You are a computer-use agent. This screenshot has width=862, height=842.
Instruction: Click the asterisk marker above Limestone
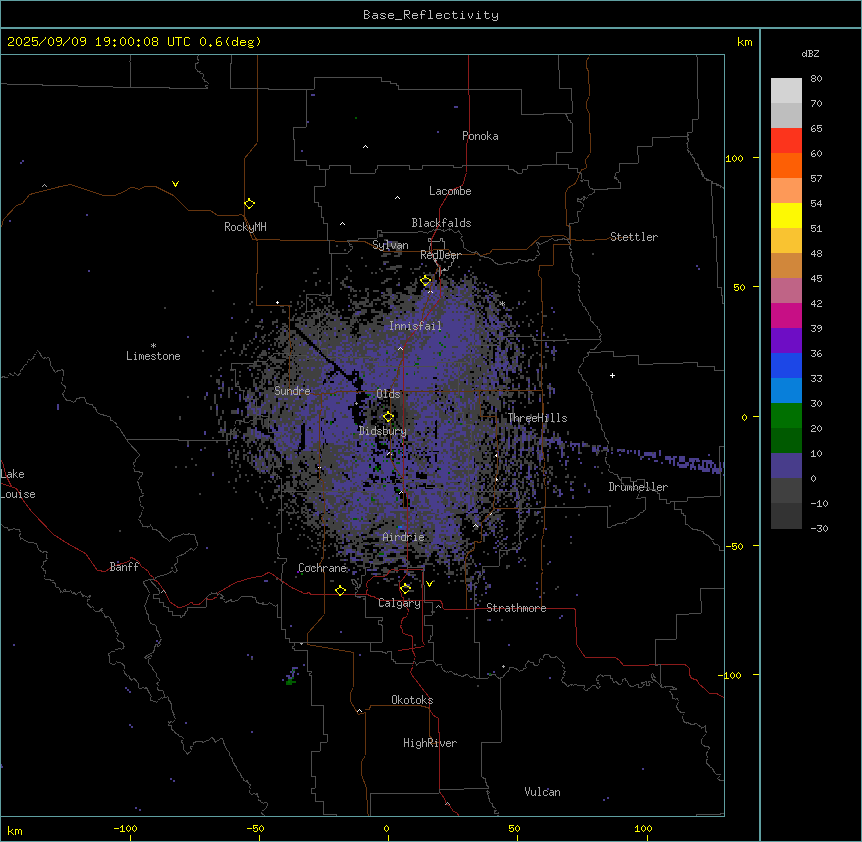pos(153,346)
